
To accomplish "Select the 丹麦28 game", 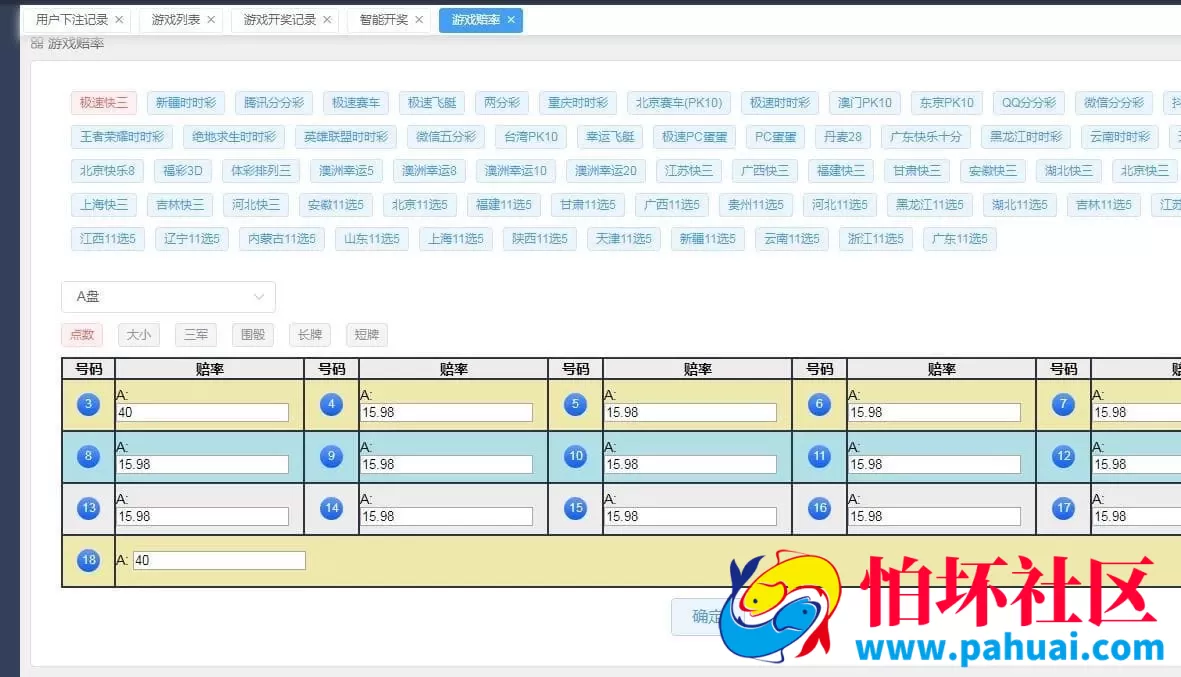I will [843, 136].
